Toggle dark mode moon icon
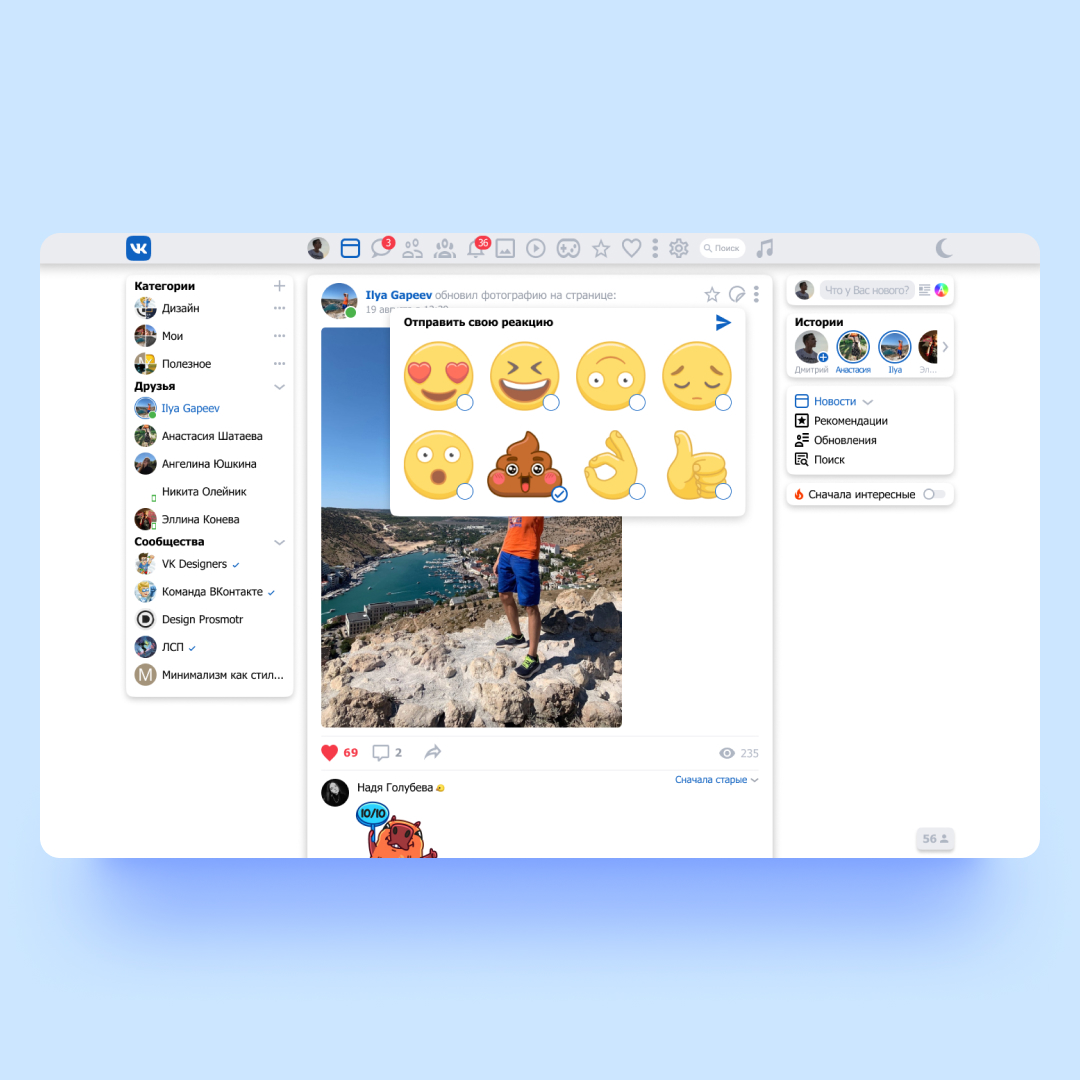 tap(944, 248)
